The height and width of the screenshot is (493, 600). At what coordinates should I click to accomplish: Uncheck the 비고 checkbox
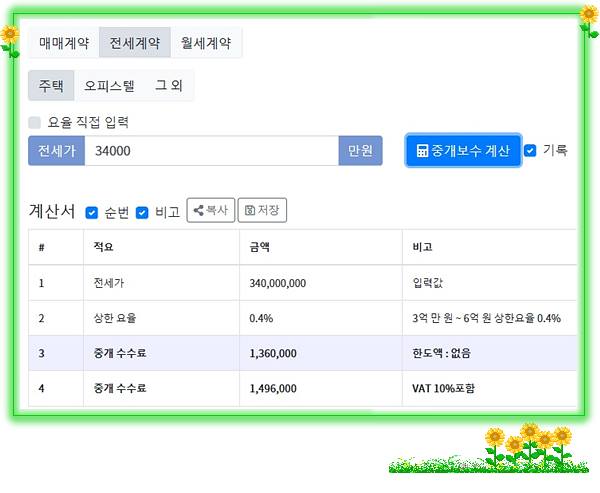pyautogui.click(x=142, y=212)
